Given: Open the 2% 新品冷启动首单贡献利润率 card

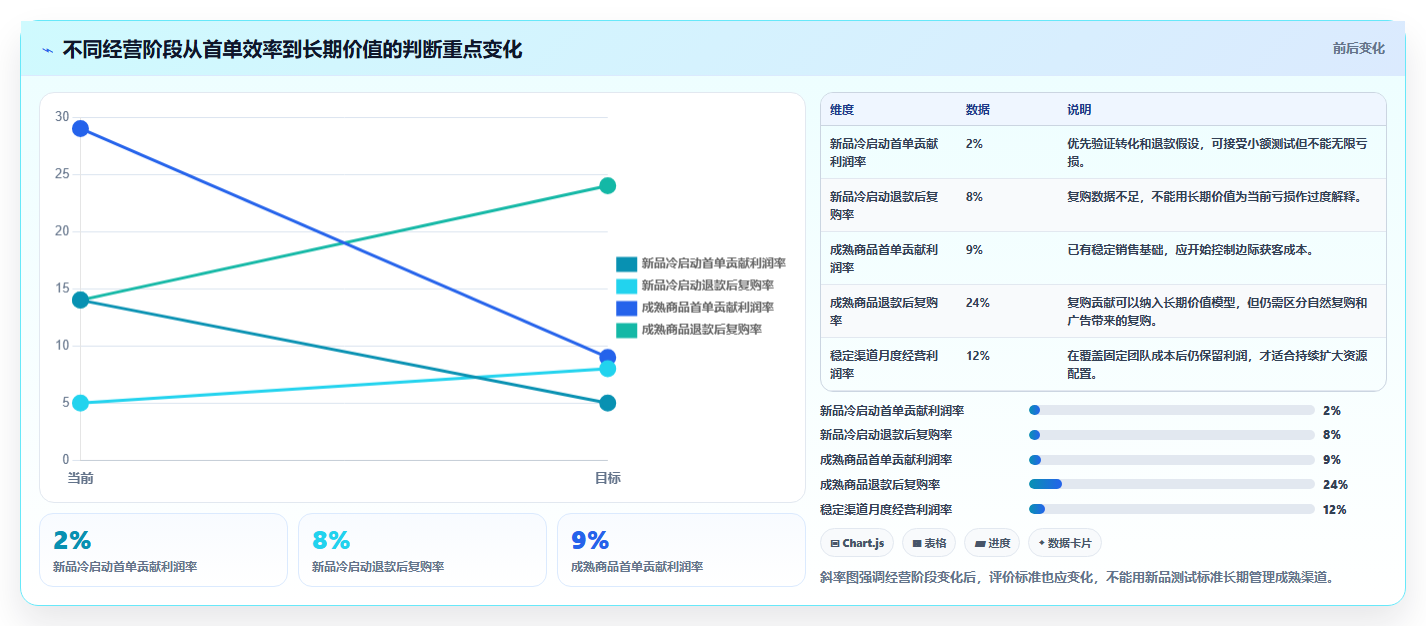Looking at the screenshot, I should click(163, 550).
